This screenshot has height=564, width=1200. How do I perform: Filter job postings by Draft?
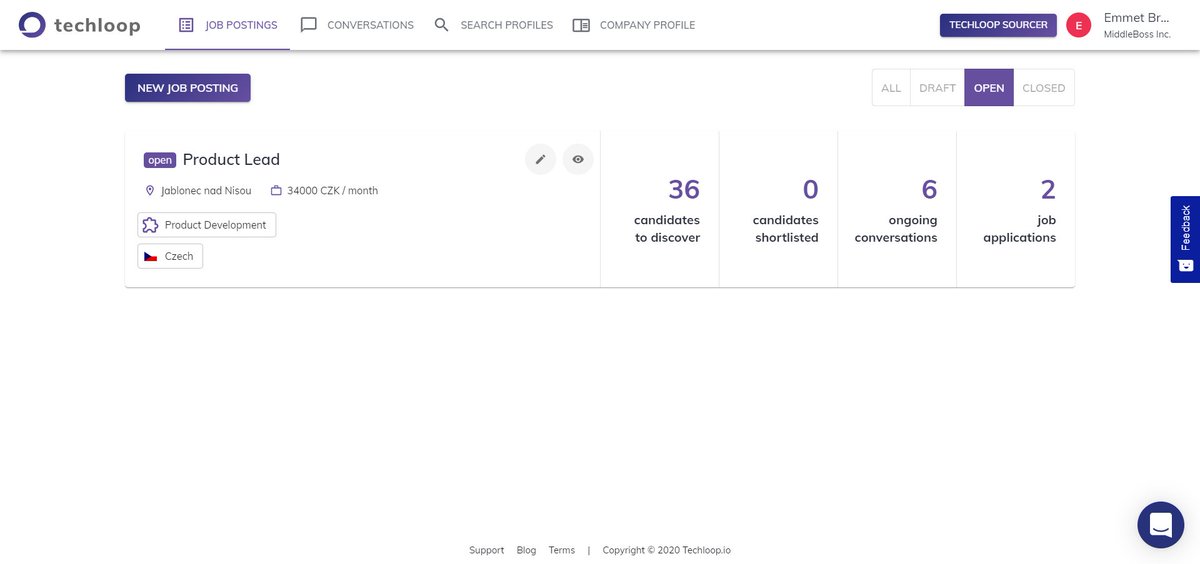pos(937,88)
